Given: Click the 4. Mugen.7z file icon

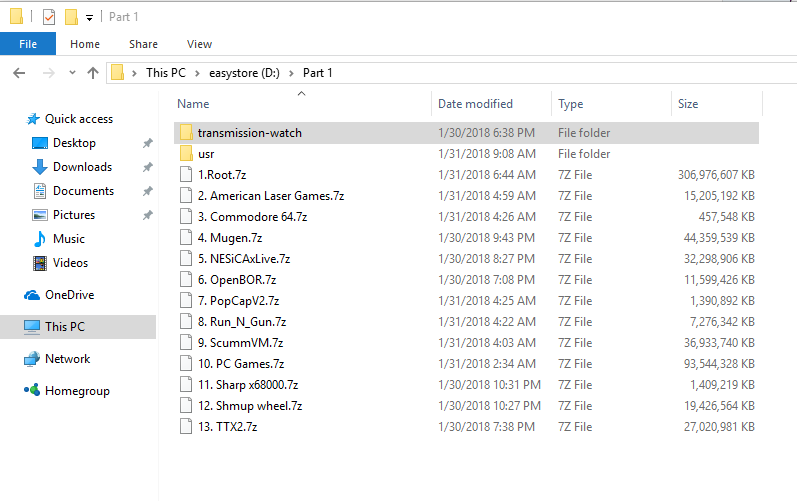Looking at the screenshot, I should [x=186, y=237].
